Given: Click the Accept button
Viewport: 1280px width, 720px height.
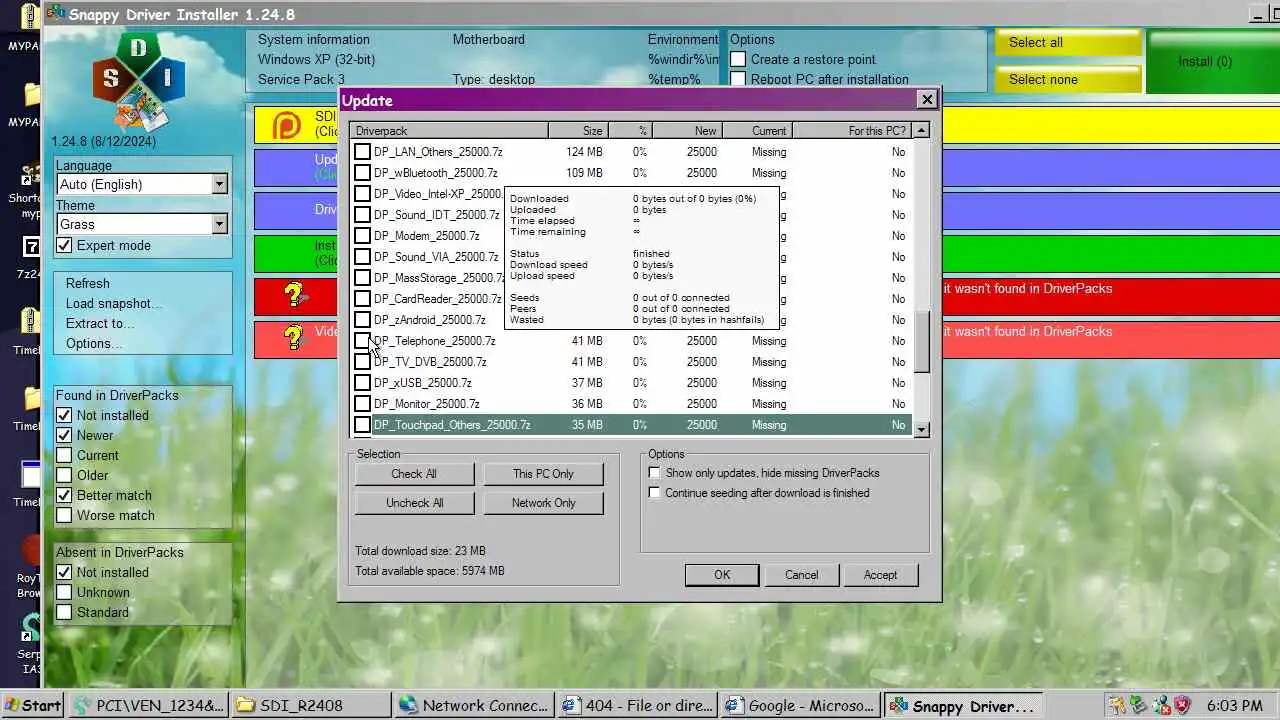Looking at the screenshot, I should point(880,575).
